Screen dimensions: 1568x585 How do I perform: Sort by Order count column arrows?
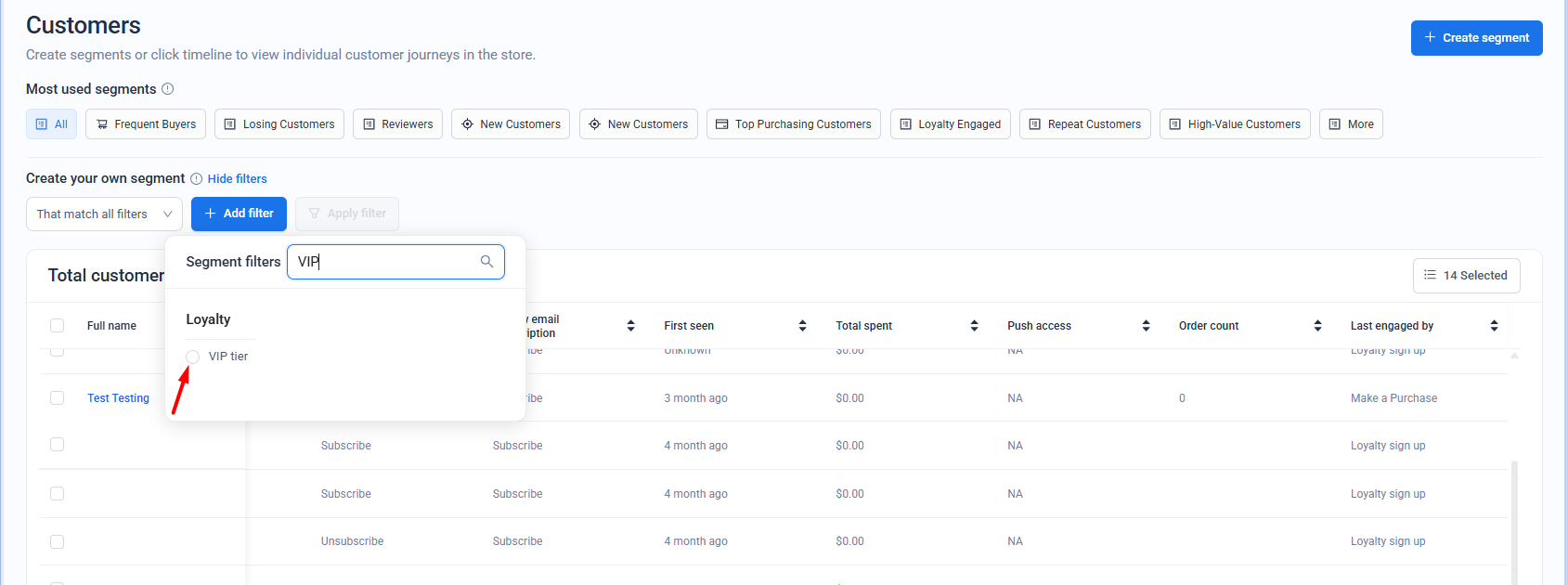pyautogui.click(x=1317, y=326)
